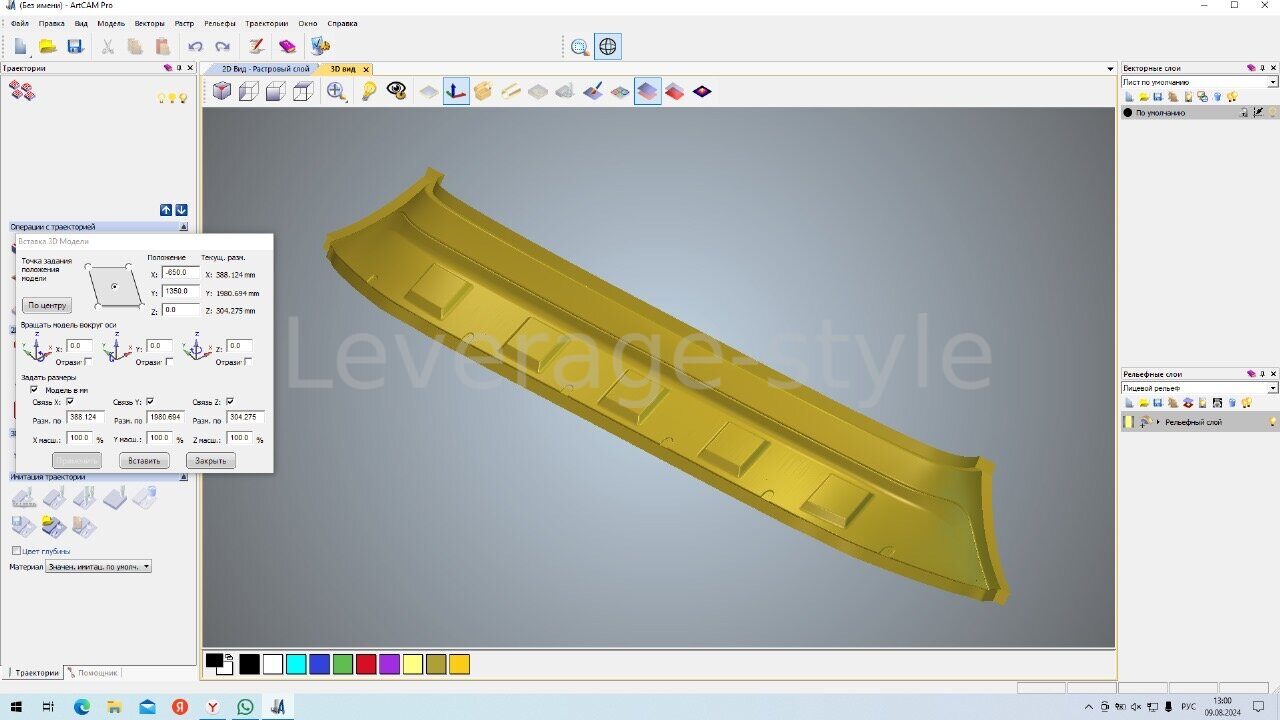
Task: Open the Материал simulation dropdown
Action: click(146, 567)
